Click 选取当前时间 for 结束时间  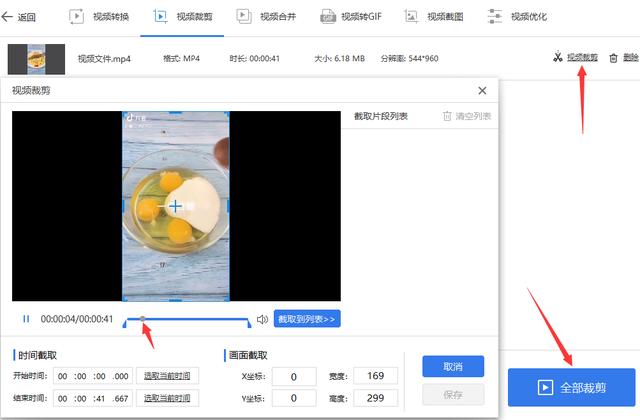[167, 398]
